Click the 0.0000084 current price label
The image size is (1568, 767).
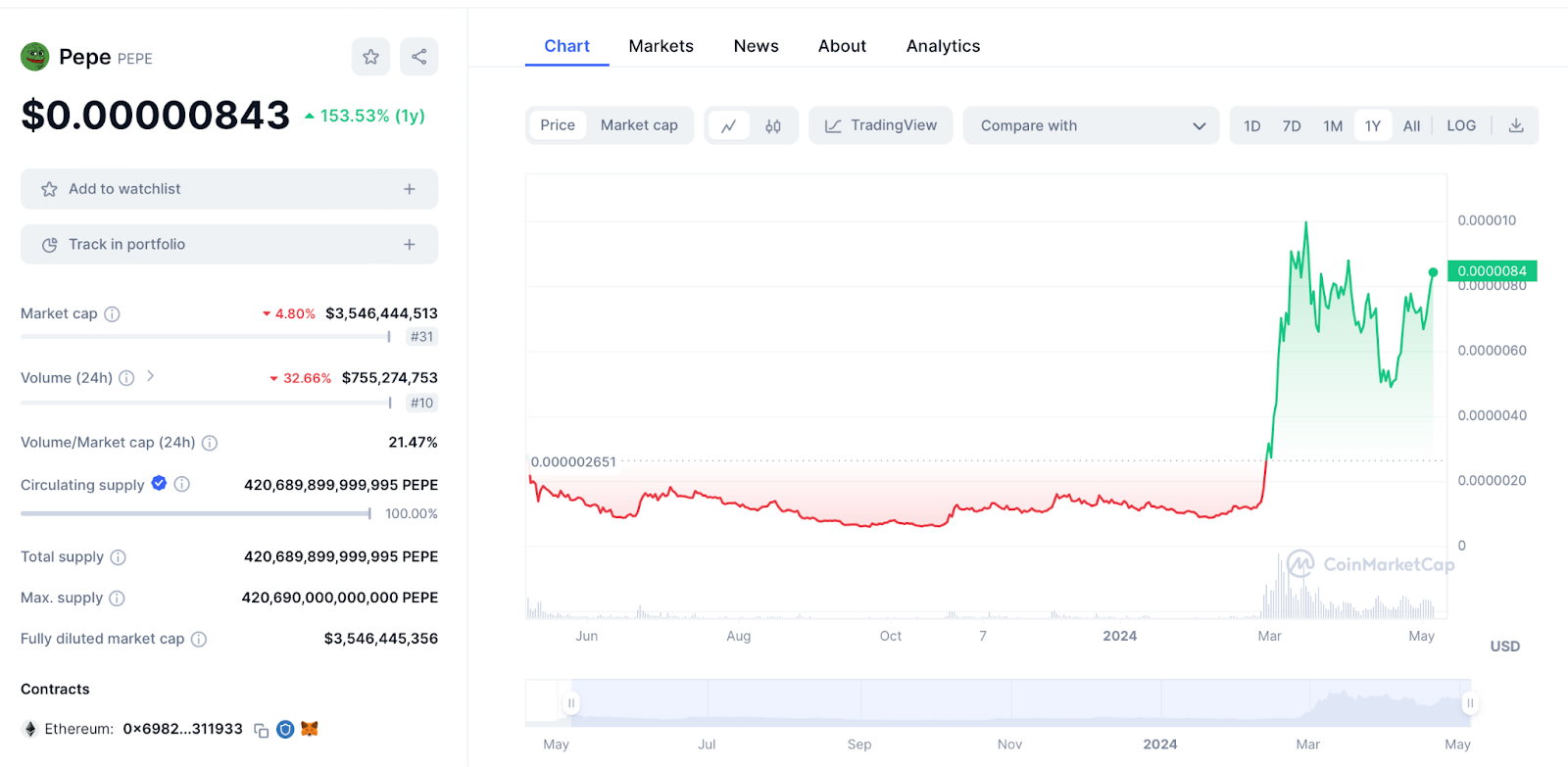pyautogui.click(x=1493, y=271)
